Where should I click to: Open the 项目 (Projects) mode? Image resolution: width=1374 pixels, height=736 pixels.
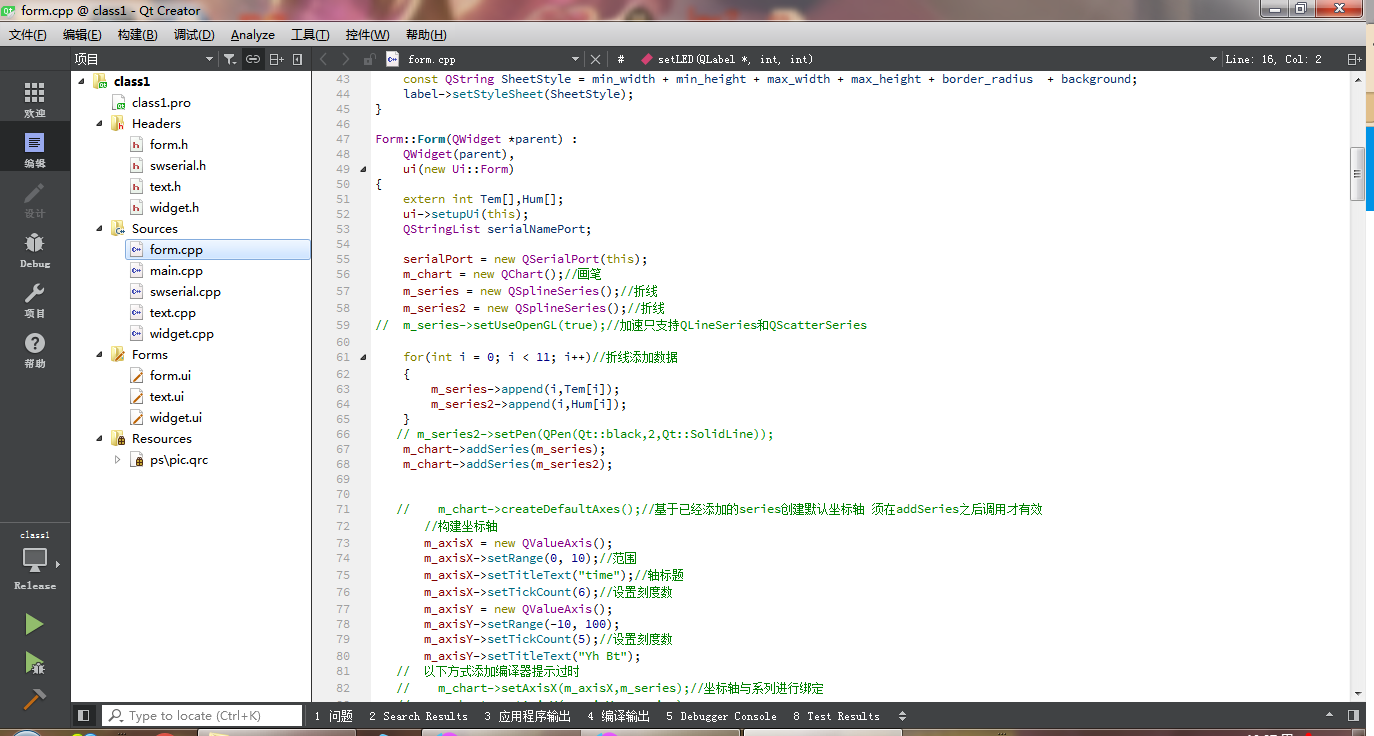pos(35,300)
